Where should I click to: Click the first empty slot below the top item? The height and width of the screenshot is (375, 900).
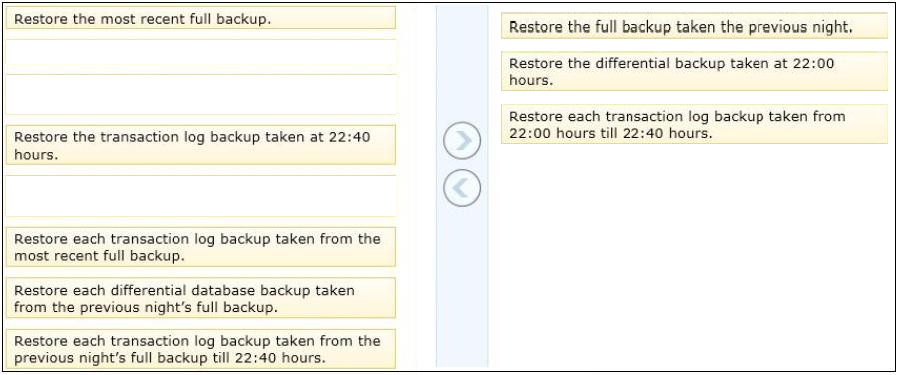point(201,57)
